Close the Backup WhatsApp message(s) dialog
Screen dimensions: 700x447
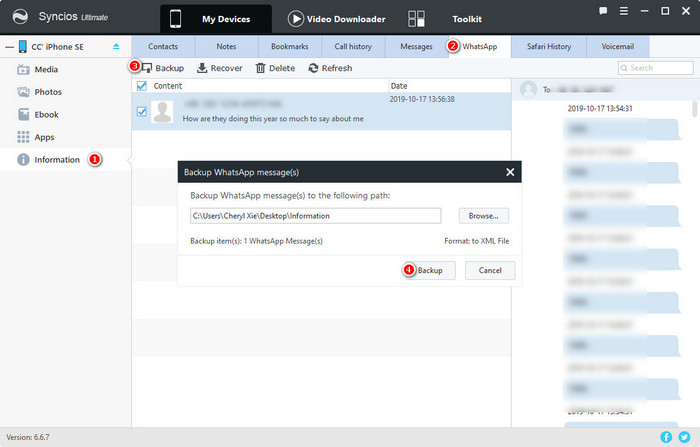click(x=510, y=172)
